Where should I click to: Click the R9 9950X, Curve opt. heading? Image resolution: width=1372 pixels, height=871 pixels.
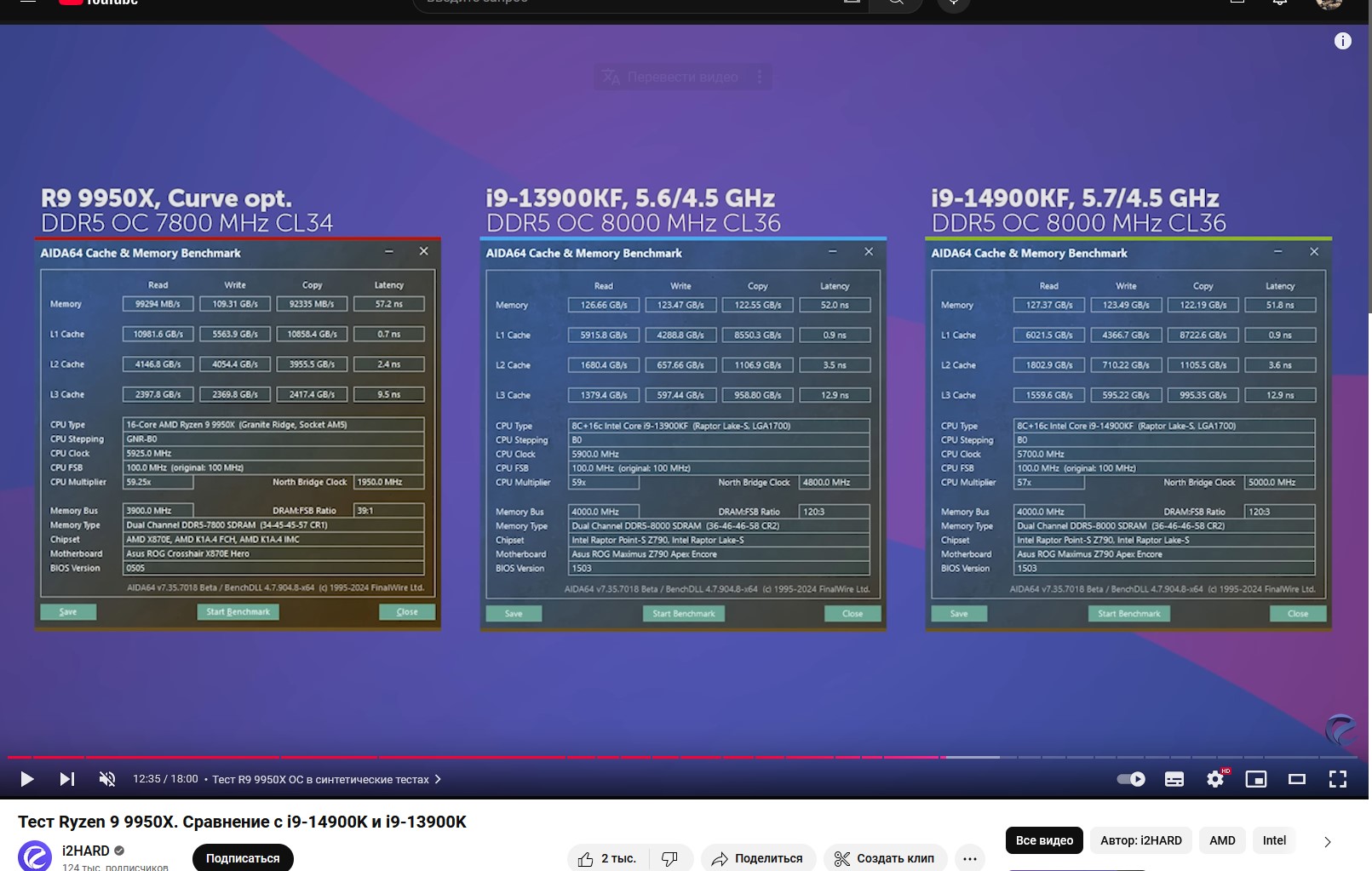point(166,198)
